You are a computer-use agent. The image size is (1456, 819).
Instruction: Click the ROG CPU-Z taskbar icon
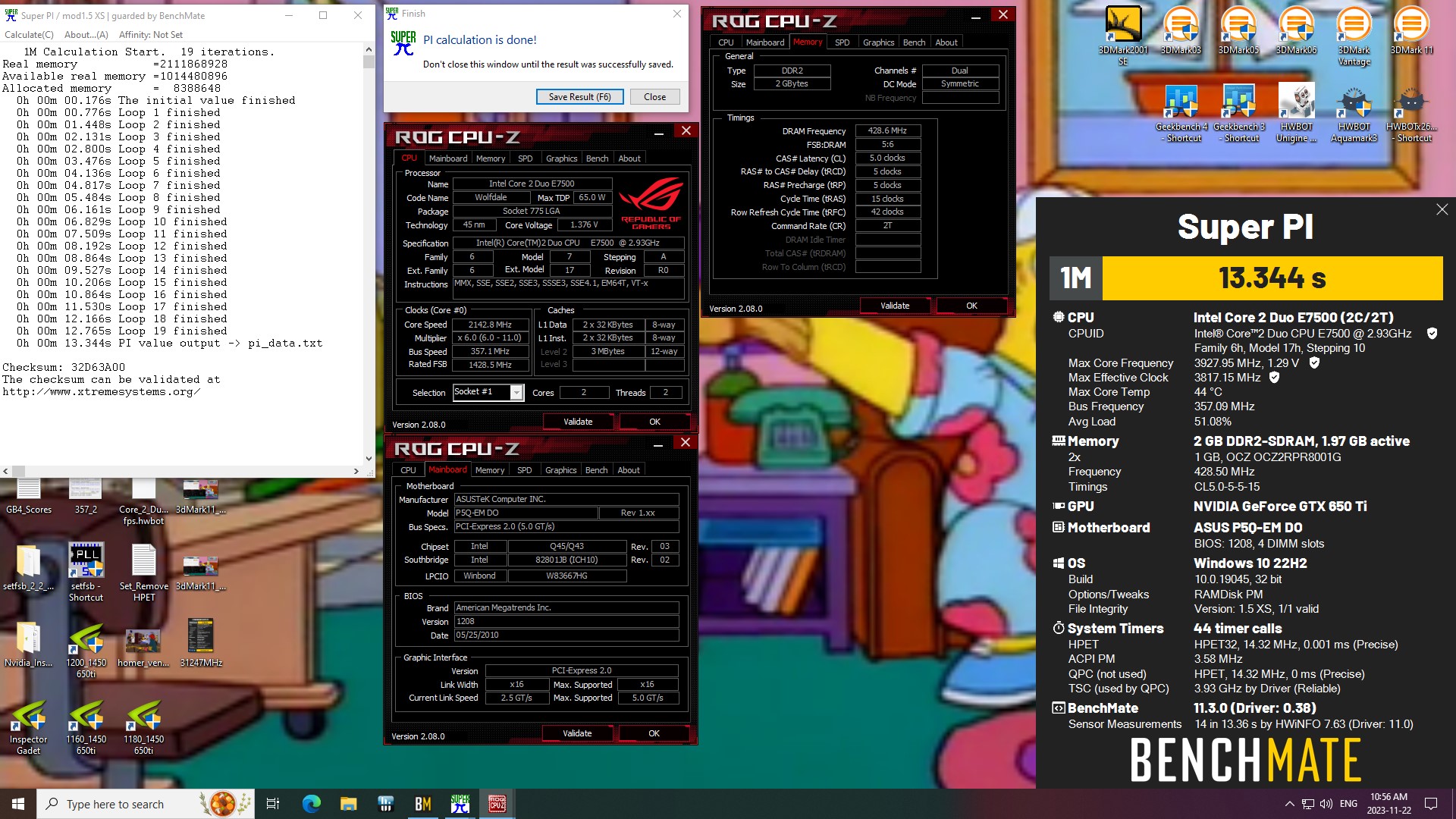pyautogui.click(x=497, y=804)
